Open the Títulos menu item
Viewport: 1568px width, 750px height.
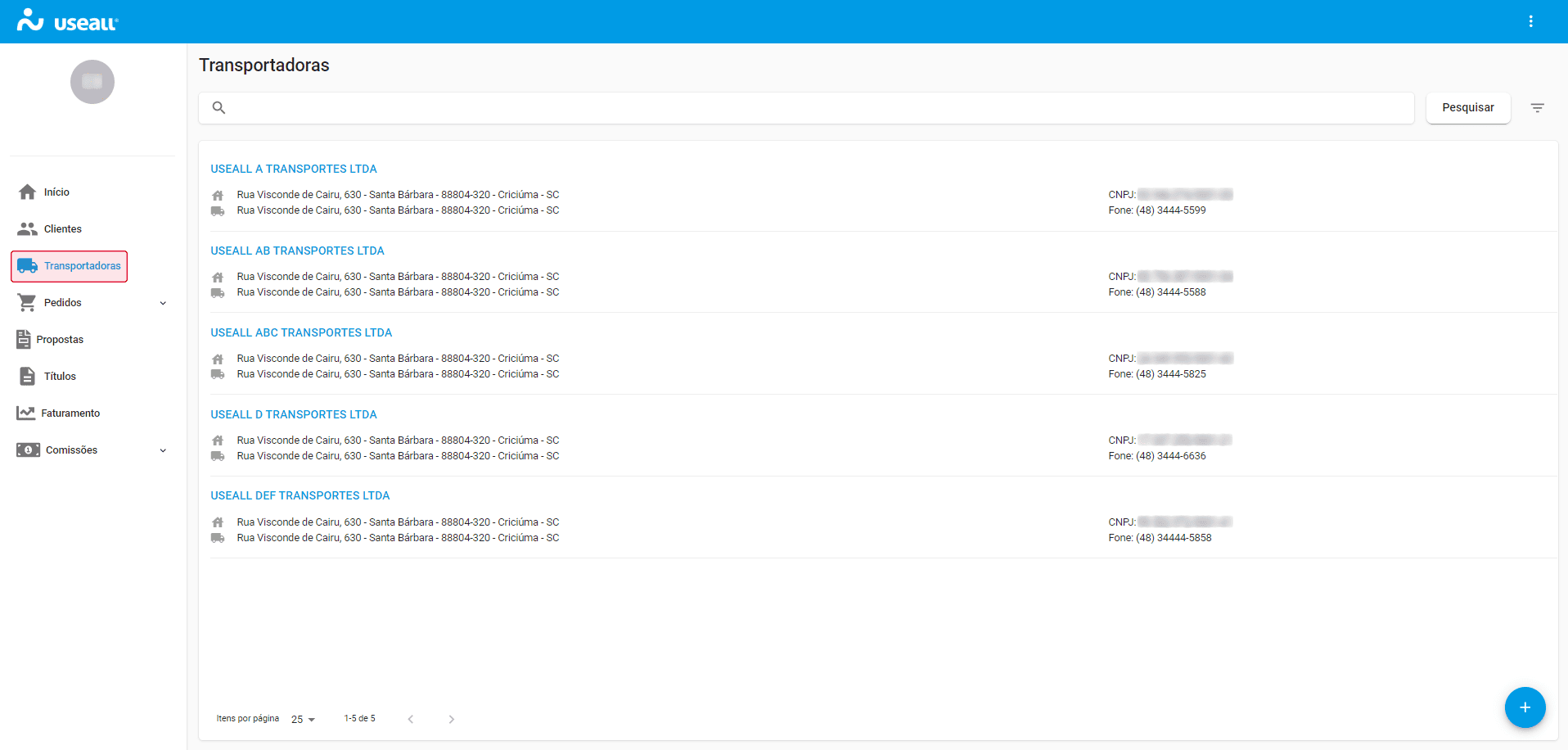60,377
